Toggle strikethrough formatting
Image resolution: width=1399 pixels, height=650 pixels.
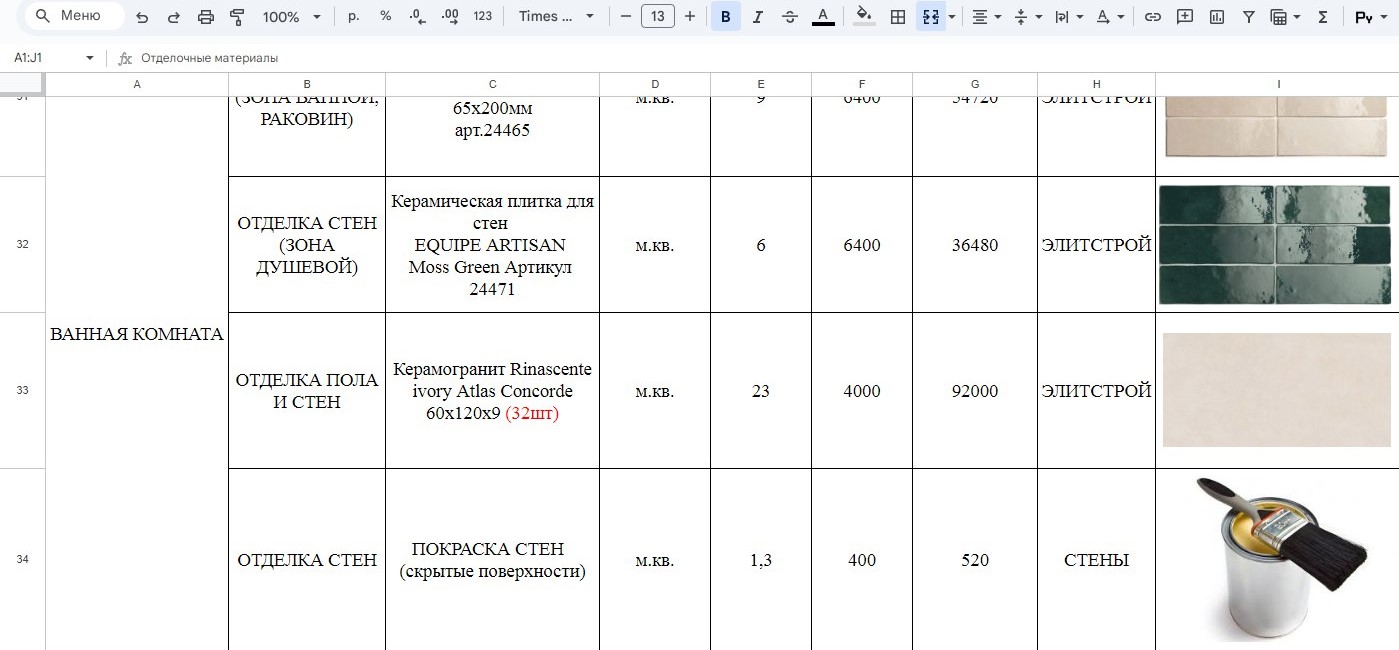pos(789,16)
